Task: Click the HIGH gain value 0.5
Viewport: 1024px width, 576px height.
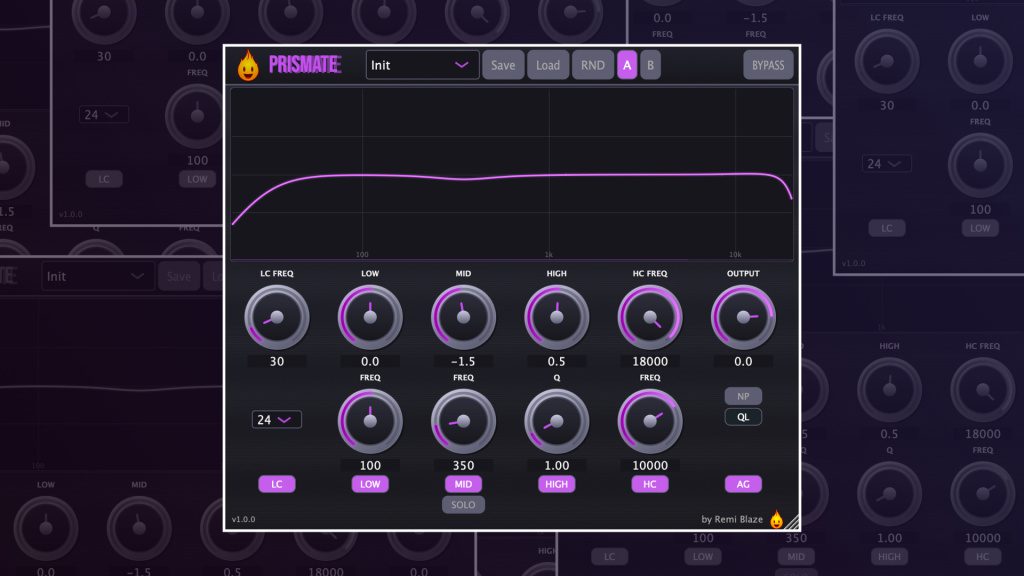Action: coord(556,361)
